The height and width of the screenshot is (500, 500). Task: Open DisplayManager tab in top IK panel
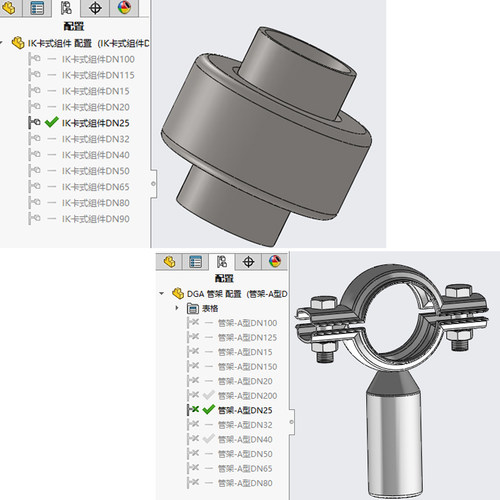(124, 7)
